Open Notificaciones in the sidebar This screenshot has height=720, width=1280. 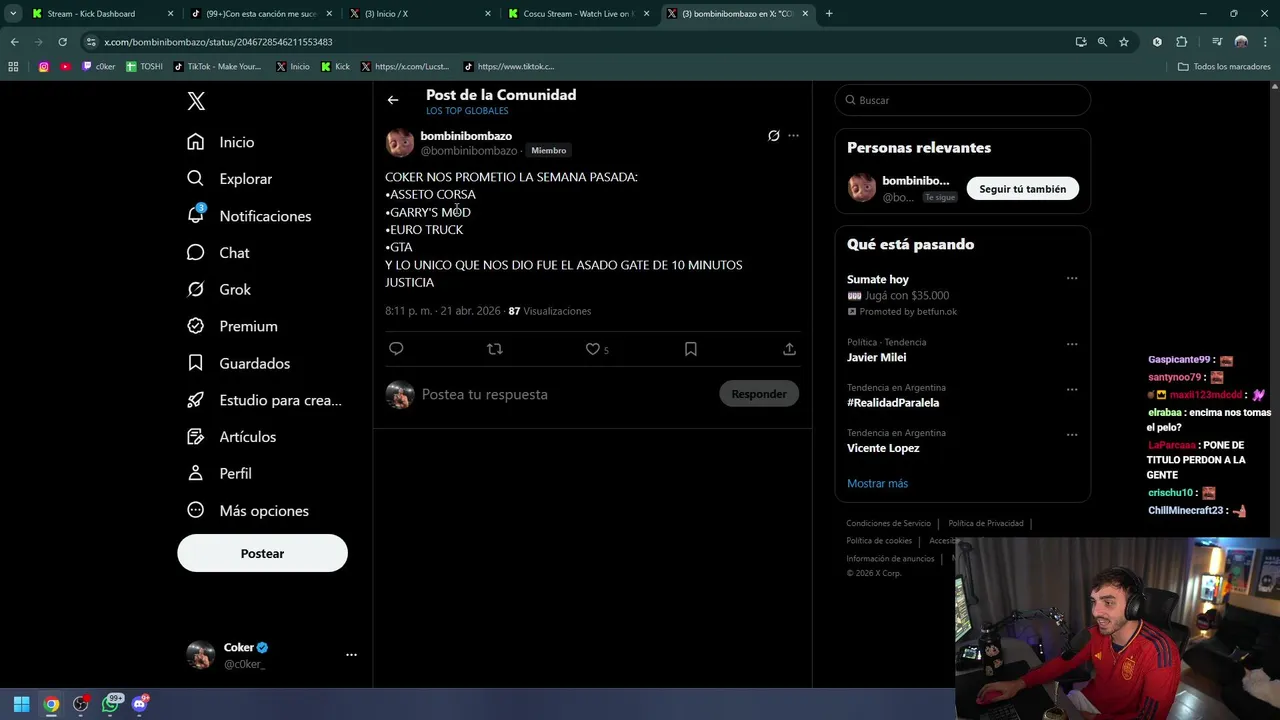click(x=249, y=216)
